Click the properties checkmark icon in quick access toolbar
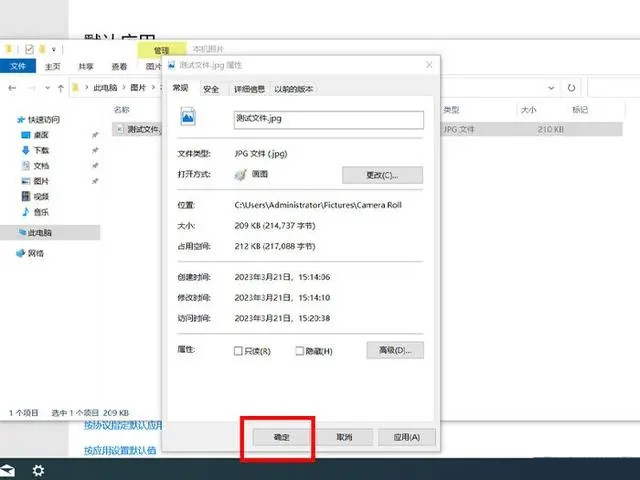The height and width of the screenshot is (480, 640). [x=29, y=49]
